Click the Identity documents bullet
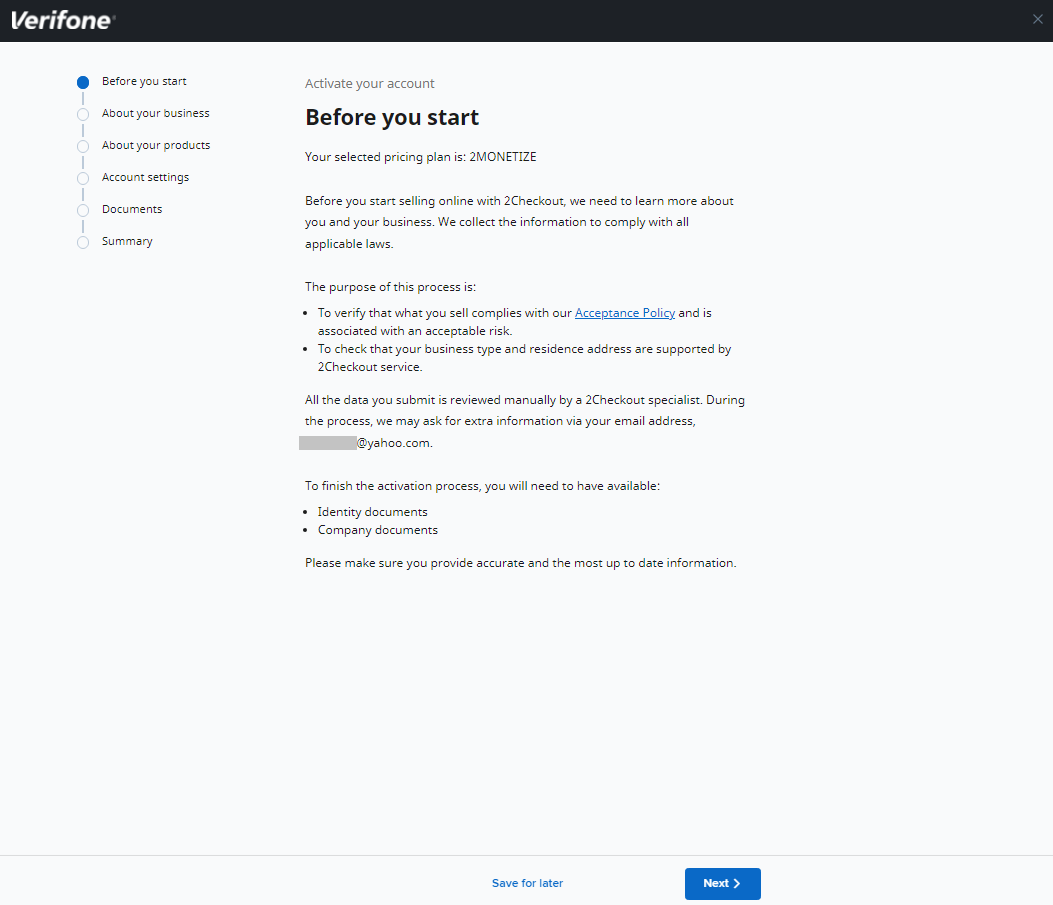 373,512
